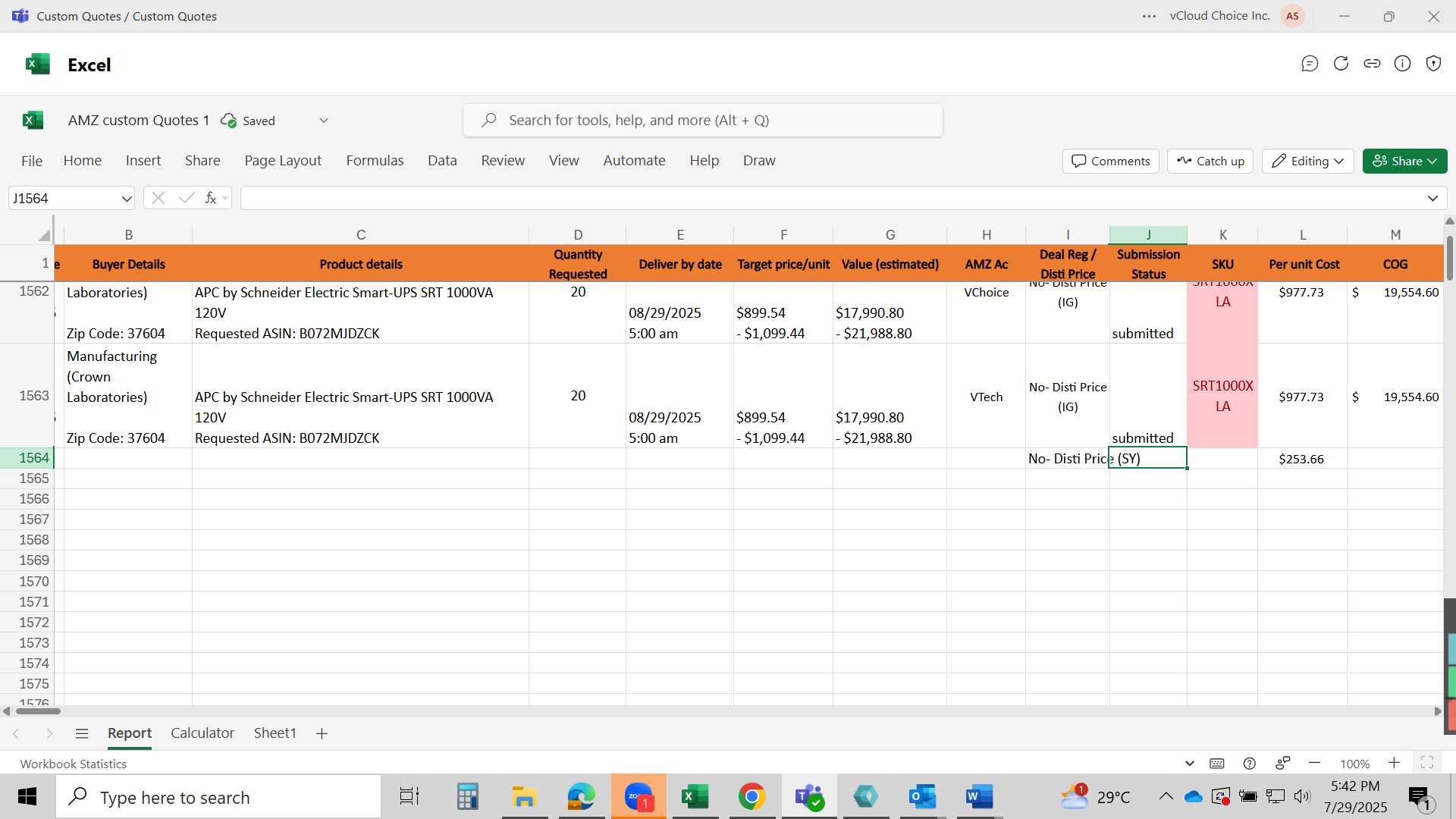
Task: Click Workbook Statistics in status bar
Action: point(74,764)
